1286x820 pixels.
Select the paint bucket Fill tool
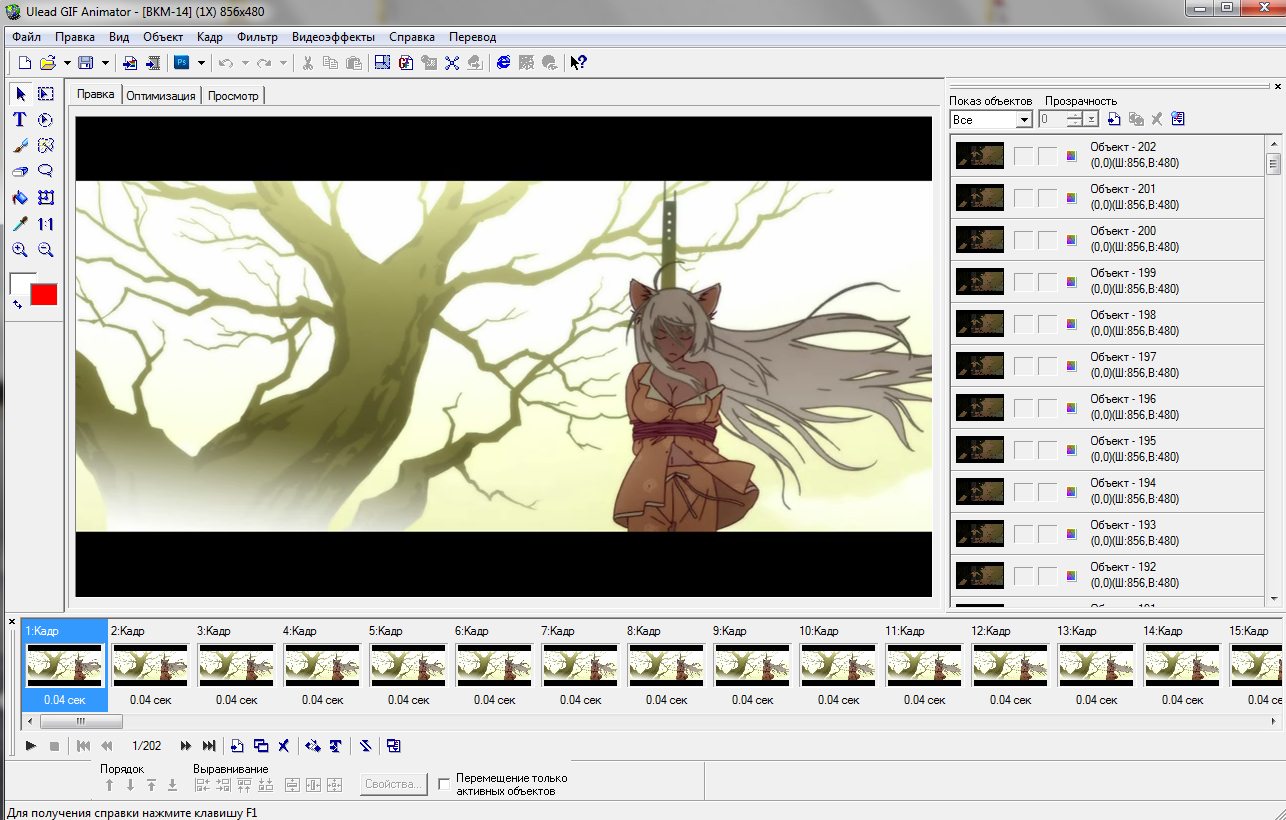pos(20,198)
